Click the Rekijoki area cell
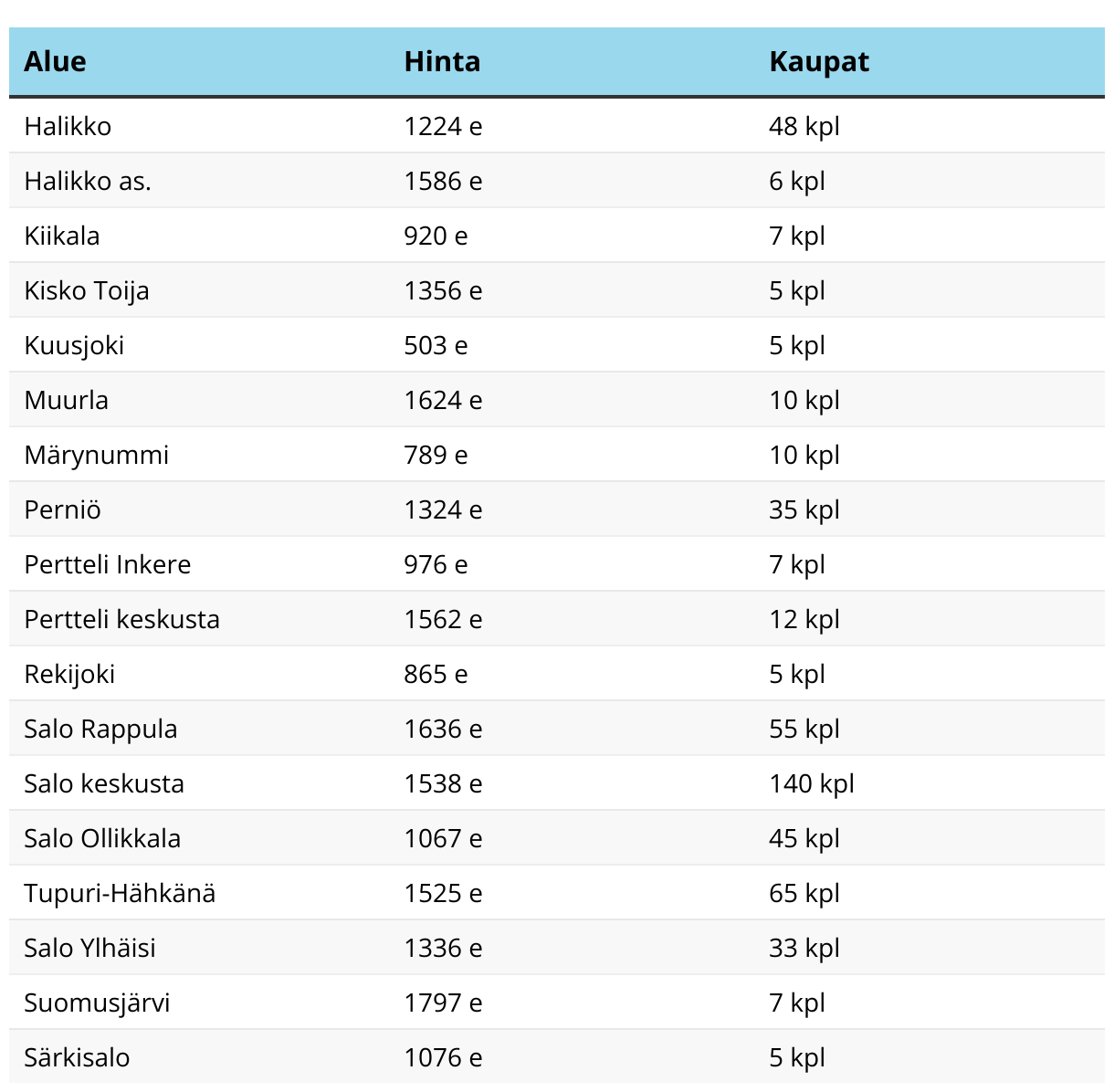Image resolution: width=1114 pixels, height=1092 pixels. coord(69,674)
